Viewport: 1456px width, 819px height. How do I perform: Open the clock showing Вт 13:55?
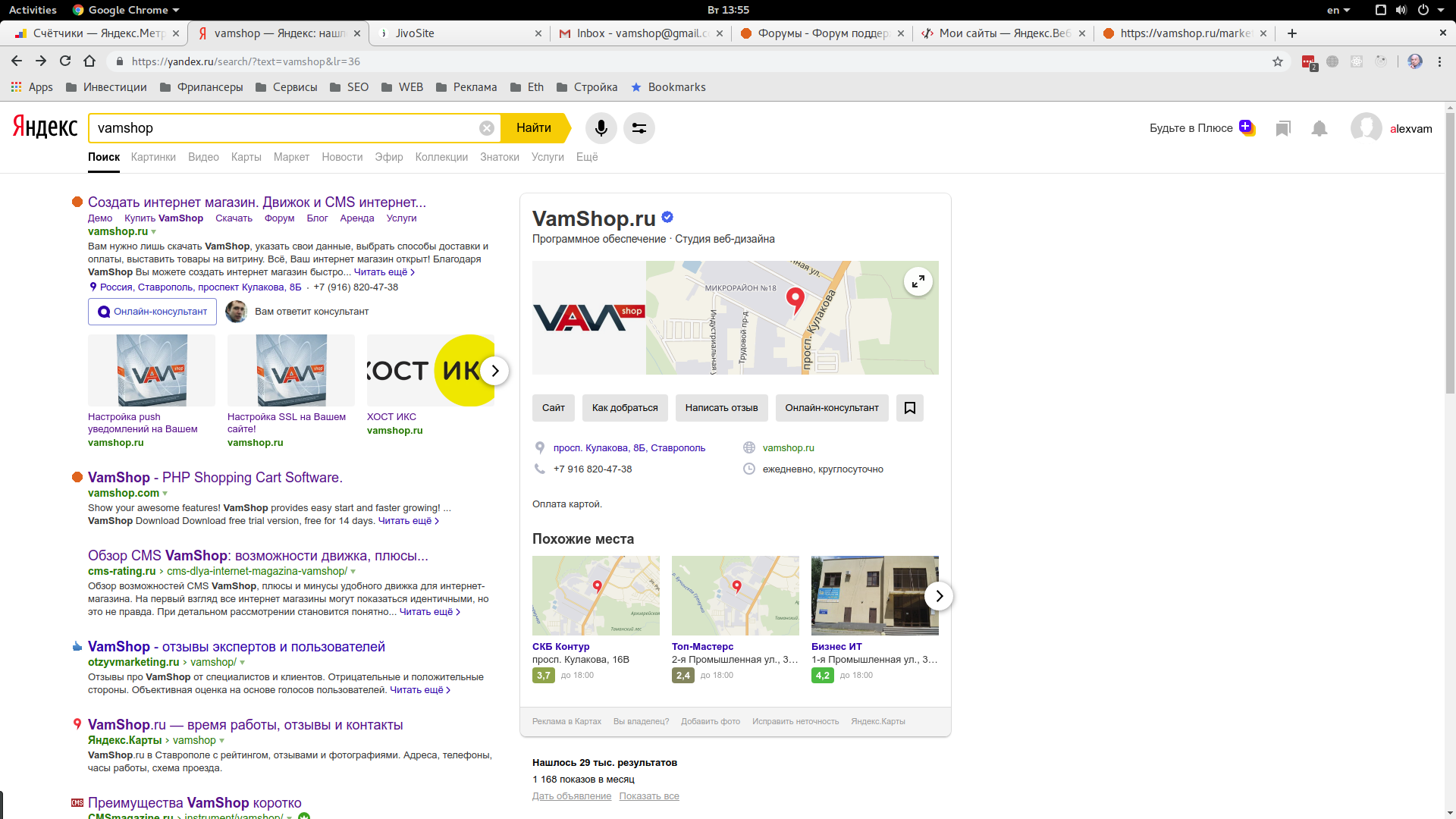(728, 10)
